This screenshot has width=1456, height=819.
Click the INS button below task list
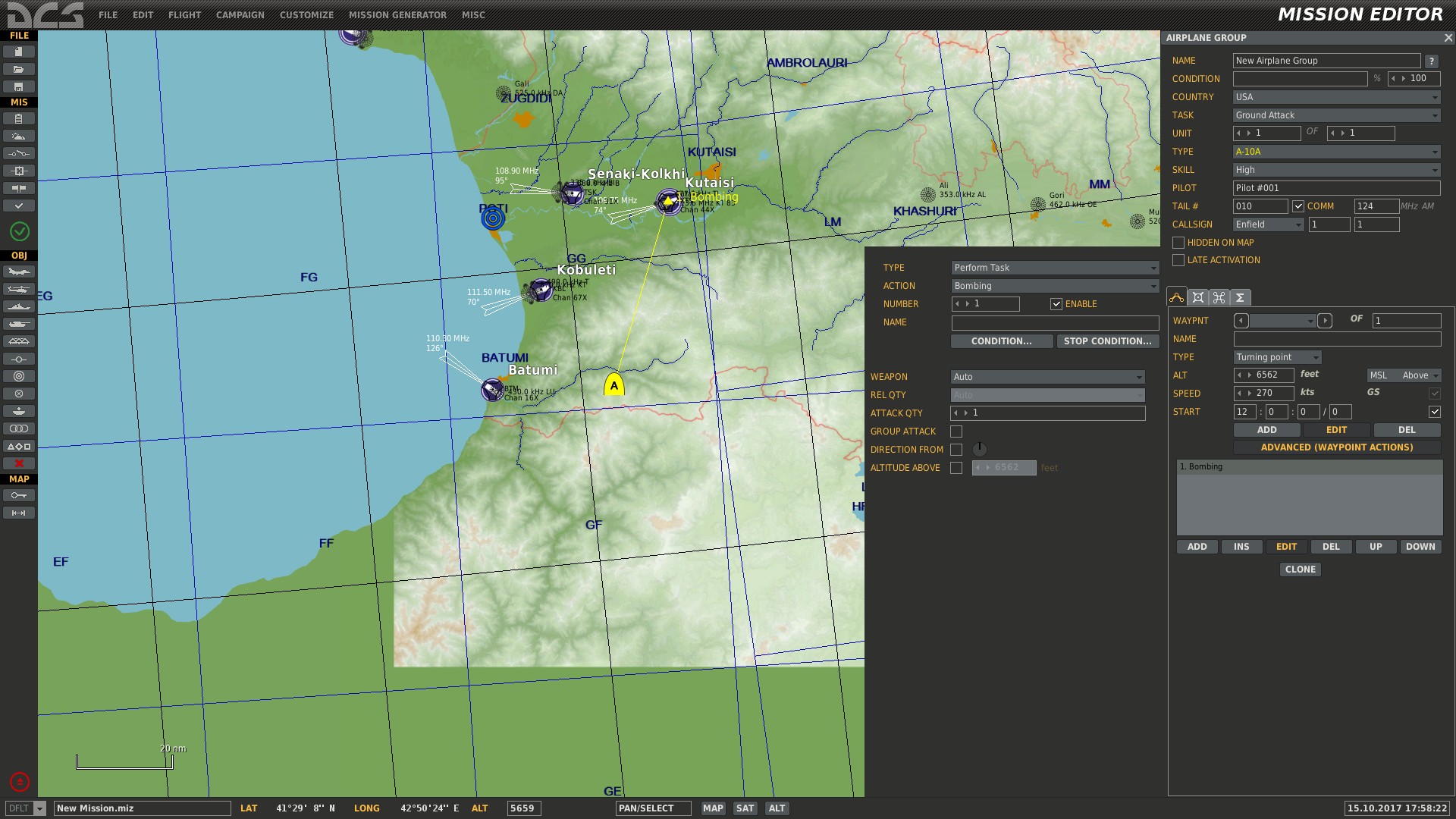[1241, 547]
